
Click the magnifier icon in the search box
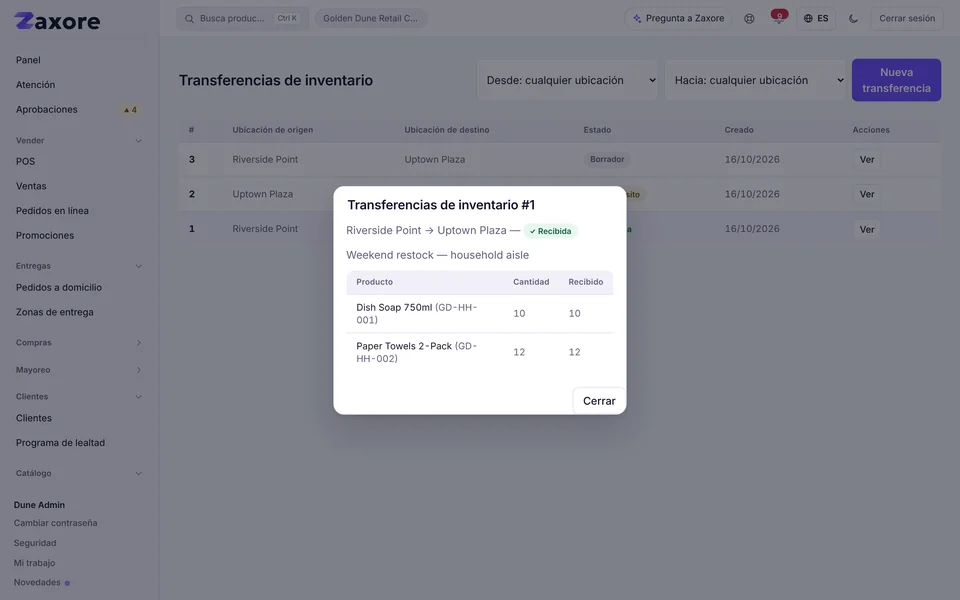tap(189, 18)
